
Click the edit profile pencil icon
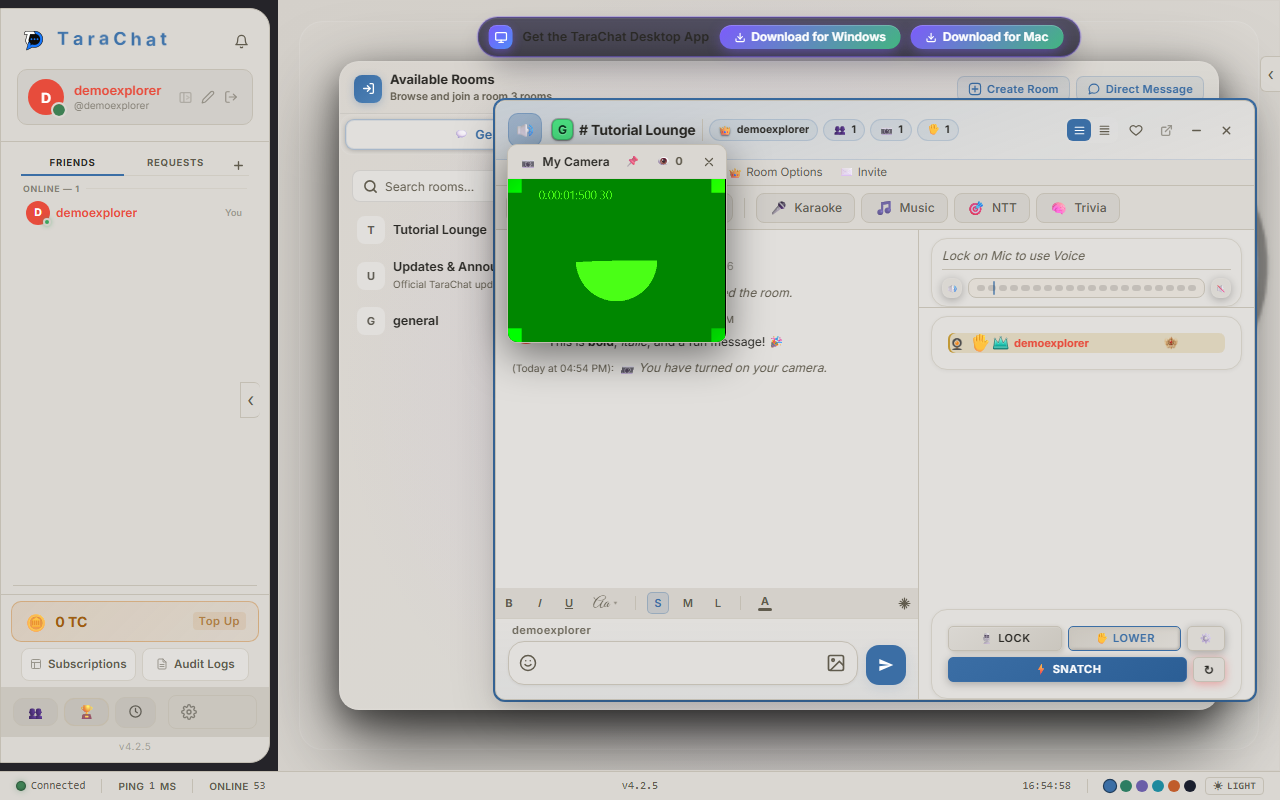pos(208,97)
